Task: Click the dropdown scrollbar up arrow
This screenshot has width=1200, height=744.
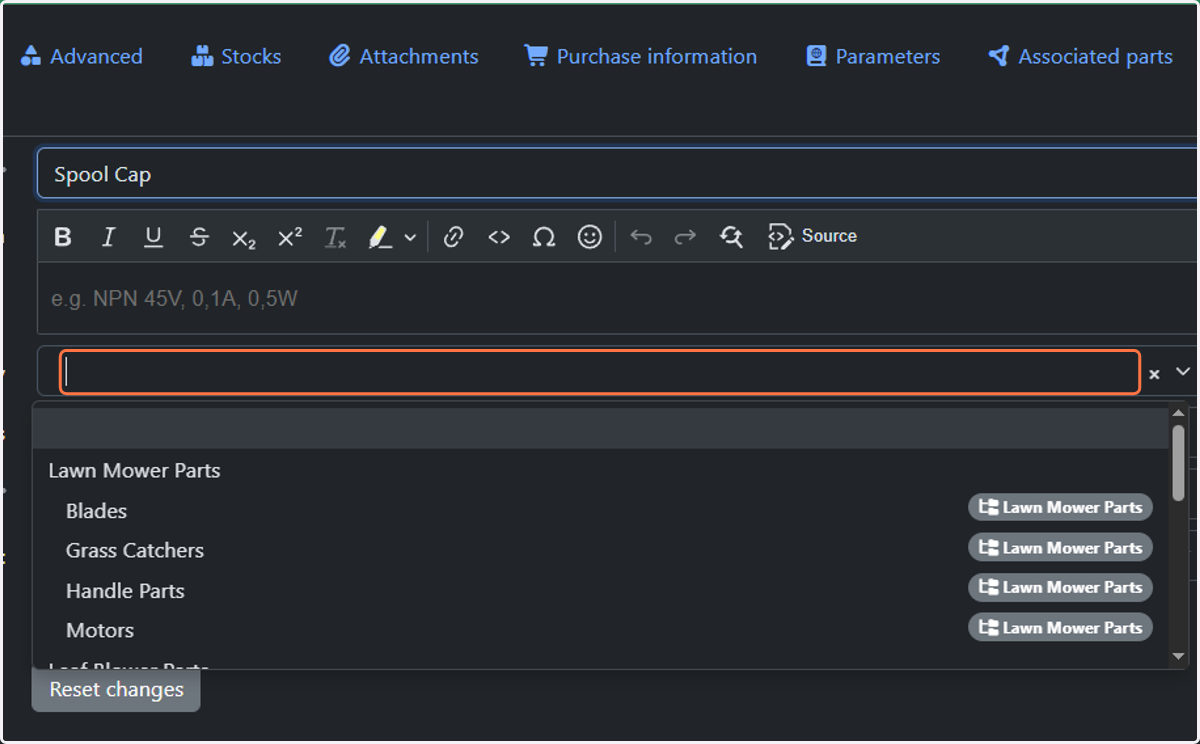Action: (x=1178, y=414)
